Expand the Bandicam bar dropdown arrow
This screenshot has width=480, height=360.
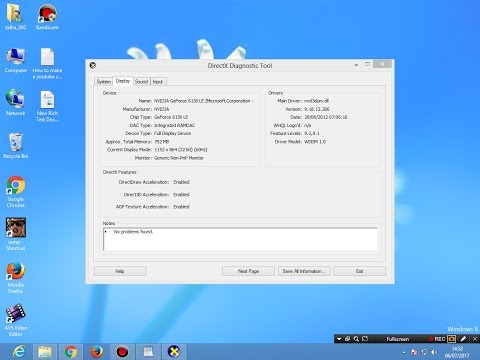[339, 339]
